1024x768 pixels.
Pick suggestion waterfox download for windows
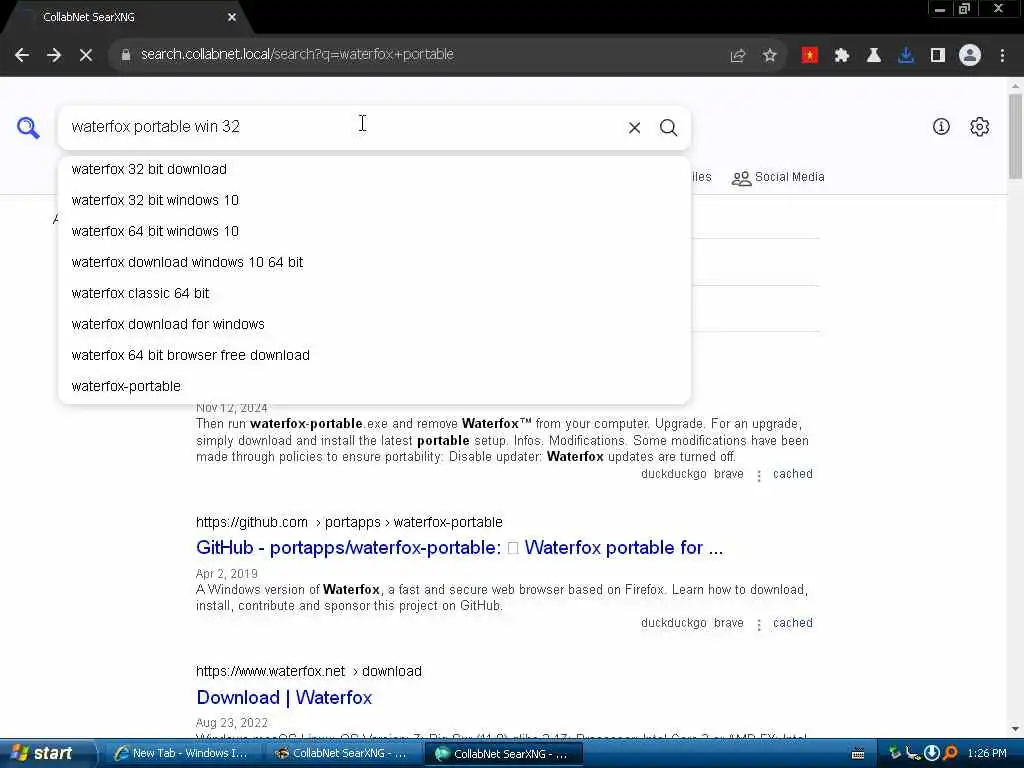374,325
